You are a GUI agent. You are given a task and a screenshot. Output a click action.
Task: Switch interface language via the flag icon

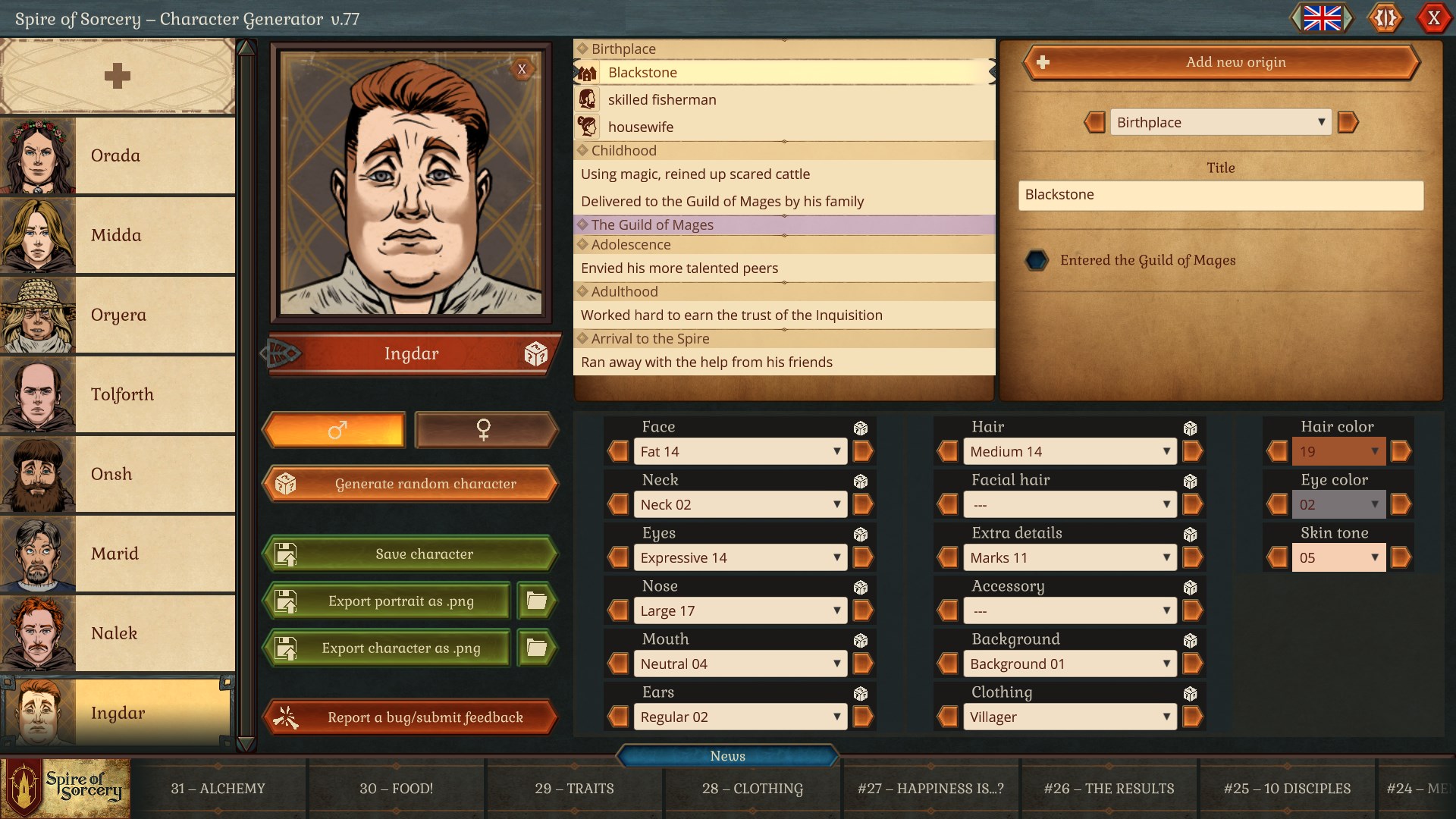[x=1323, y=18]
